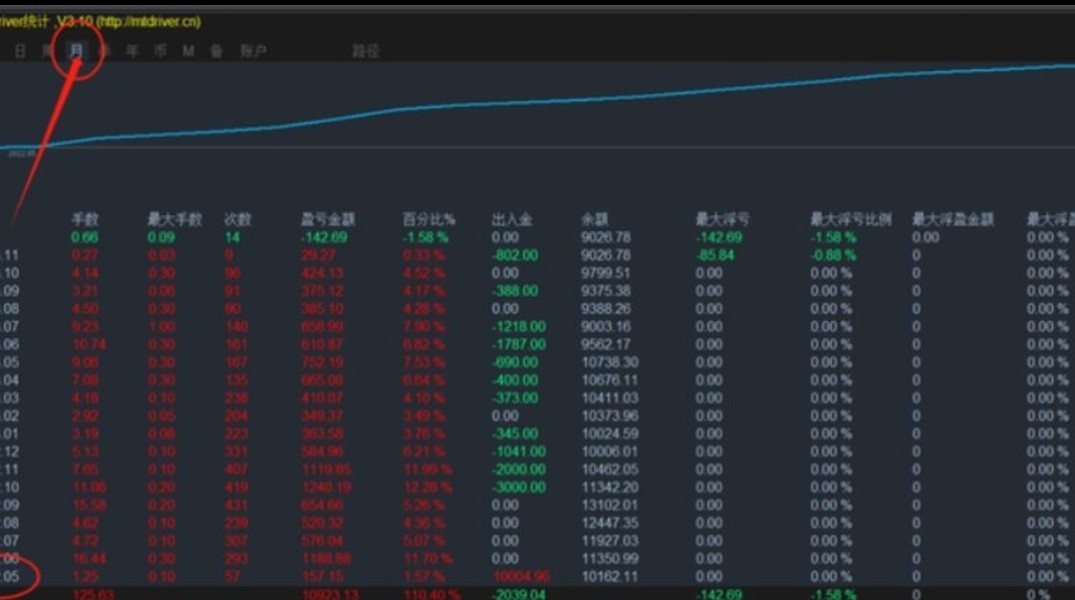Open the 账户 account tab
1075x600 pixels.
253,51
